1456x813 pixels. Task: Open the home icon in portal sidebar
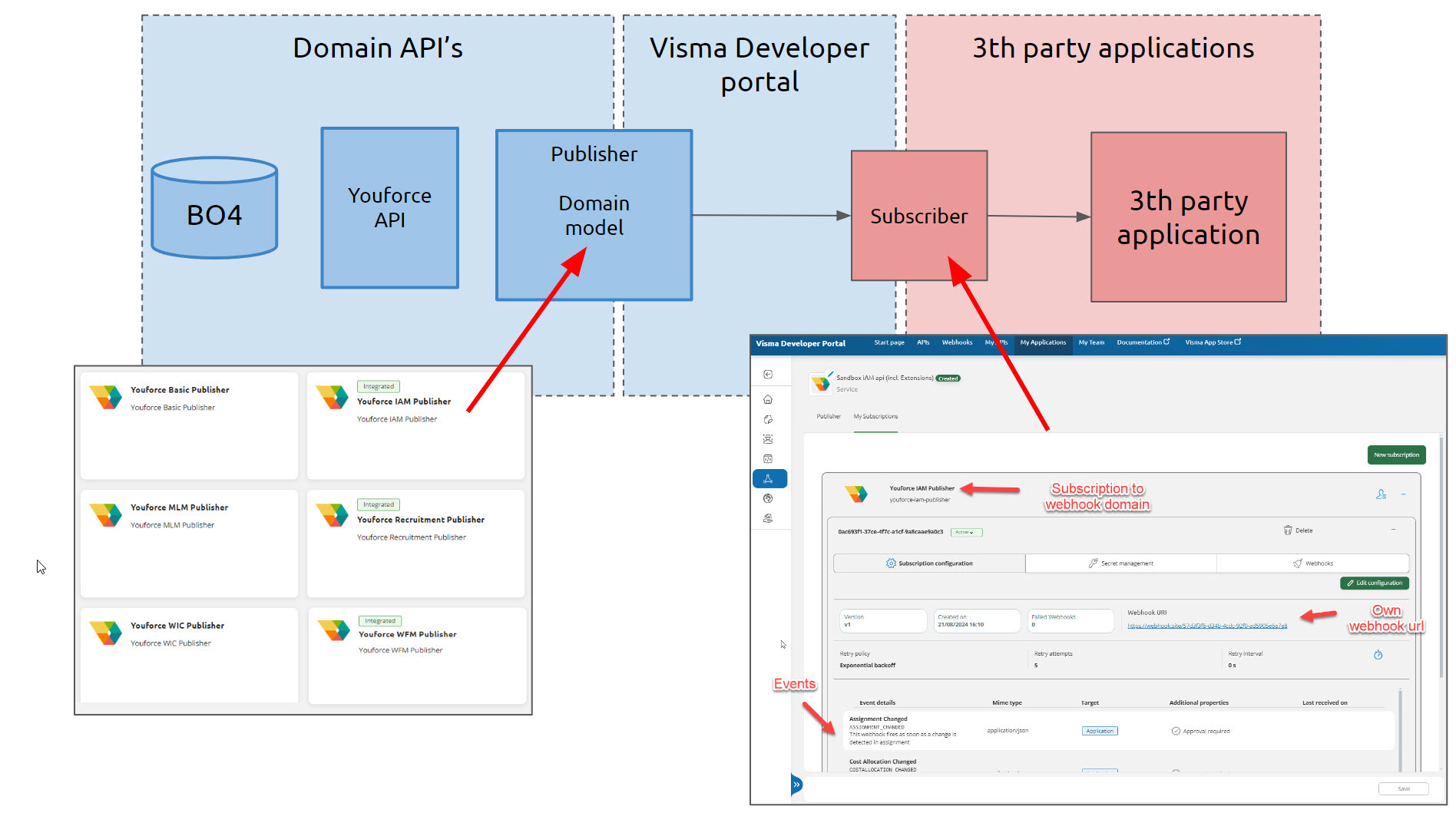768,399
